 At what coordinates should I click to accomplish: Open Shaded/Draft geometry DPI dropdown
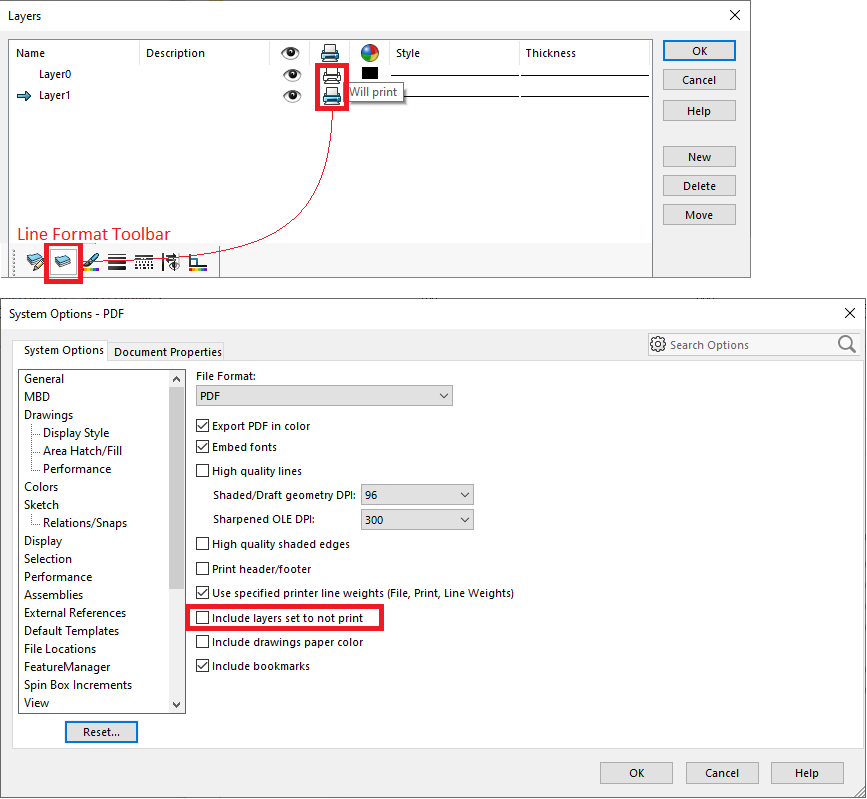click(x=416, y=495)
